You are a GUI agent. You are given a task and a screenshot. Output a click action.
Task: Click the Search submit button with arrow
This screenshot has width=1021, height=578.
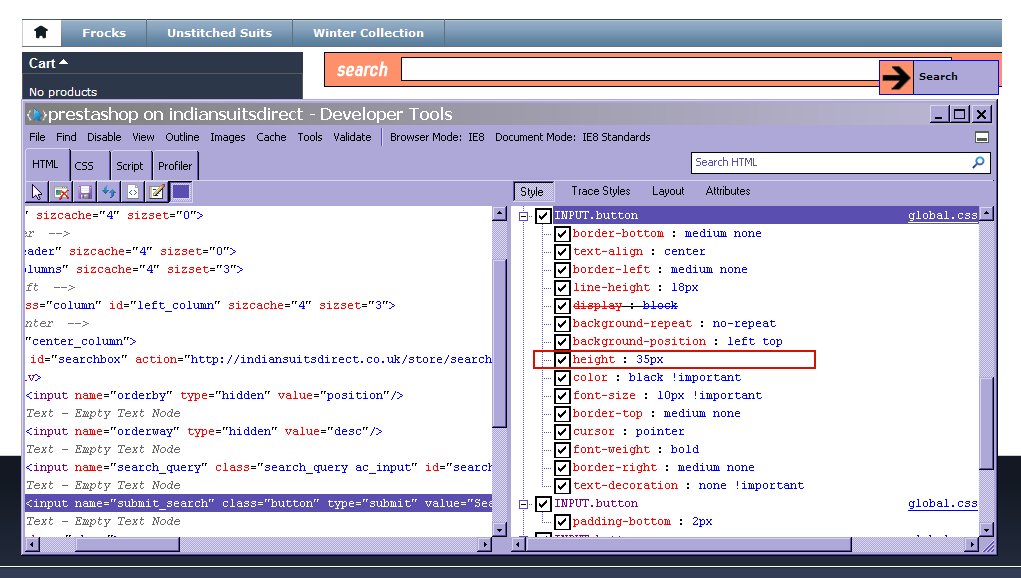point(938,77)
